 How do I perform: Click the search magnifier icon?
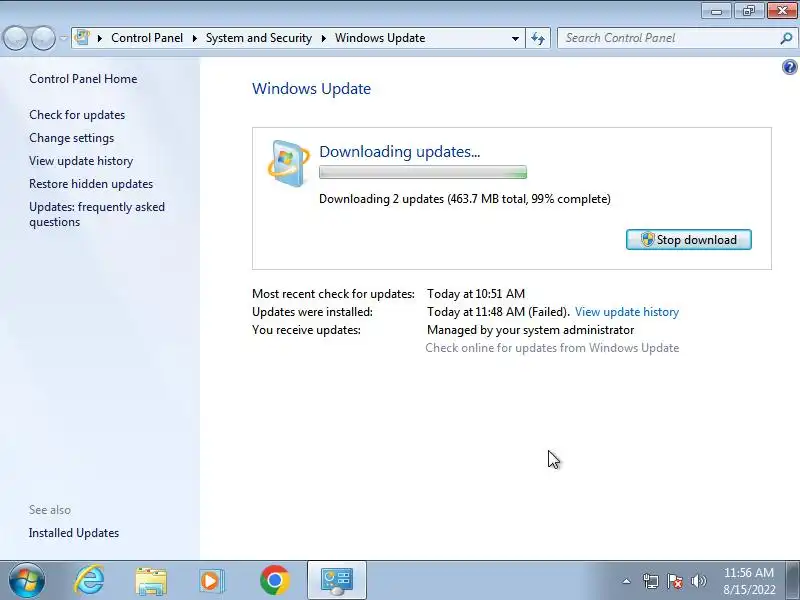[786, 38]
